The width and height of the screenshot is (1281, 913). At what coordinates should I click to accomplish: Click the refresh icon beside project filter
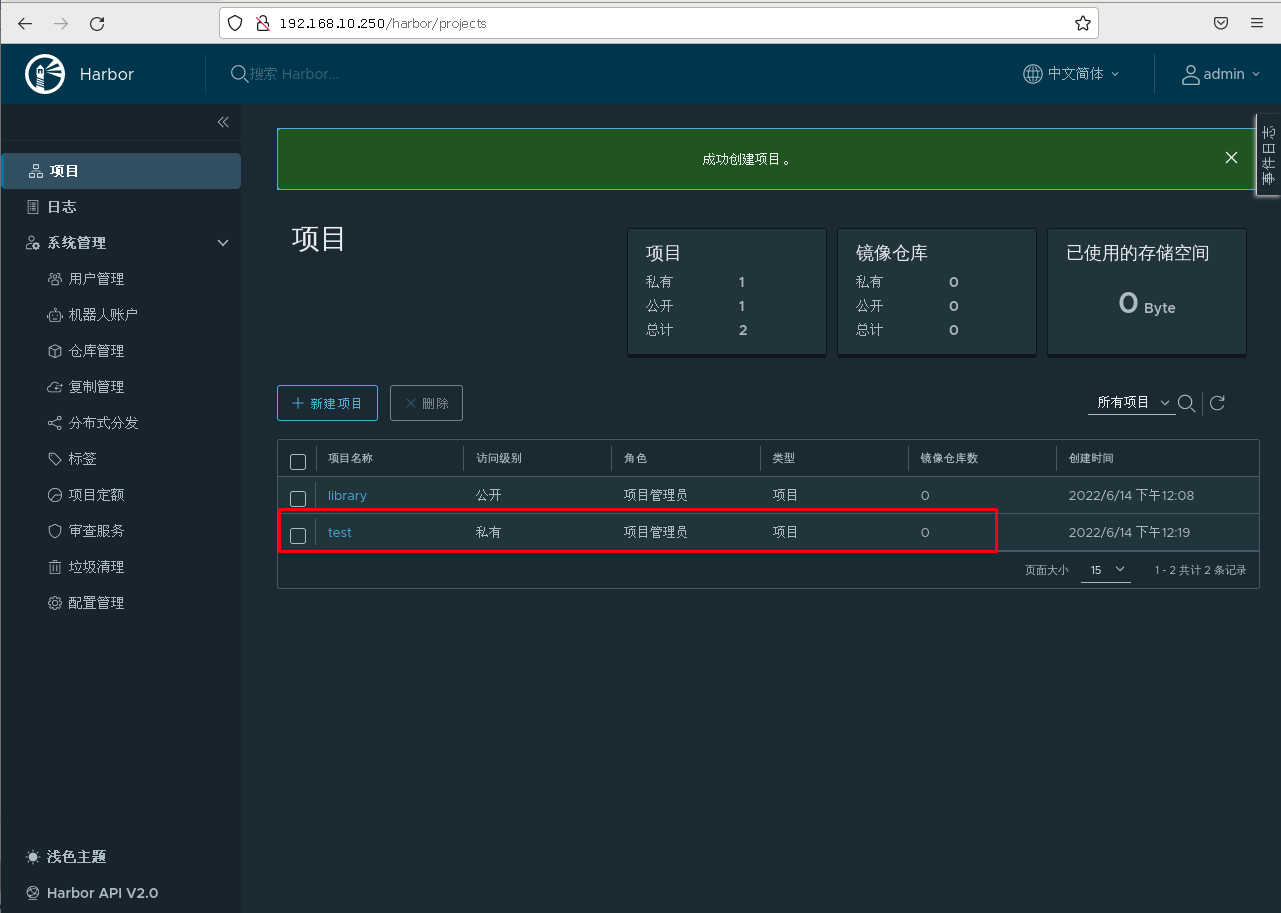pyautogui.click(x=1217, y=403)
